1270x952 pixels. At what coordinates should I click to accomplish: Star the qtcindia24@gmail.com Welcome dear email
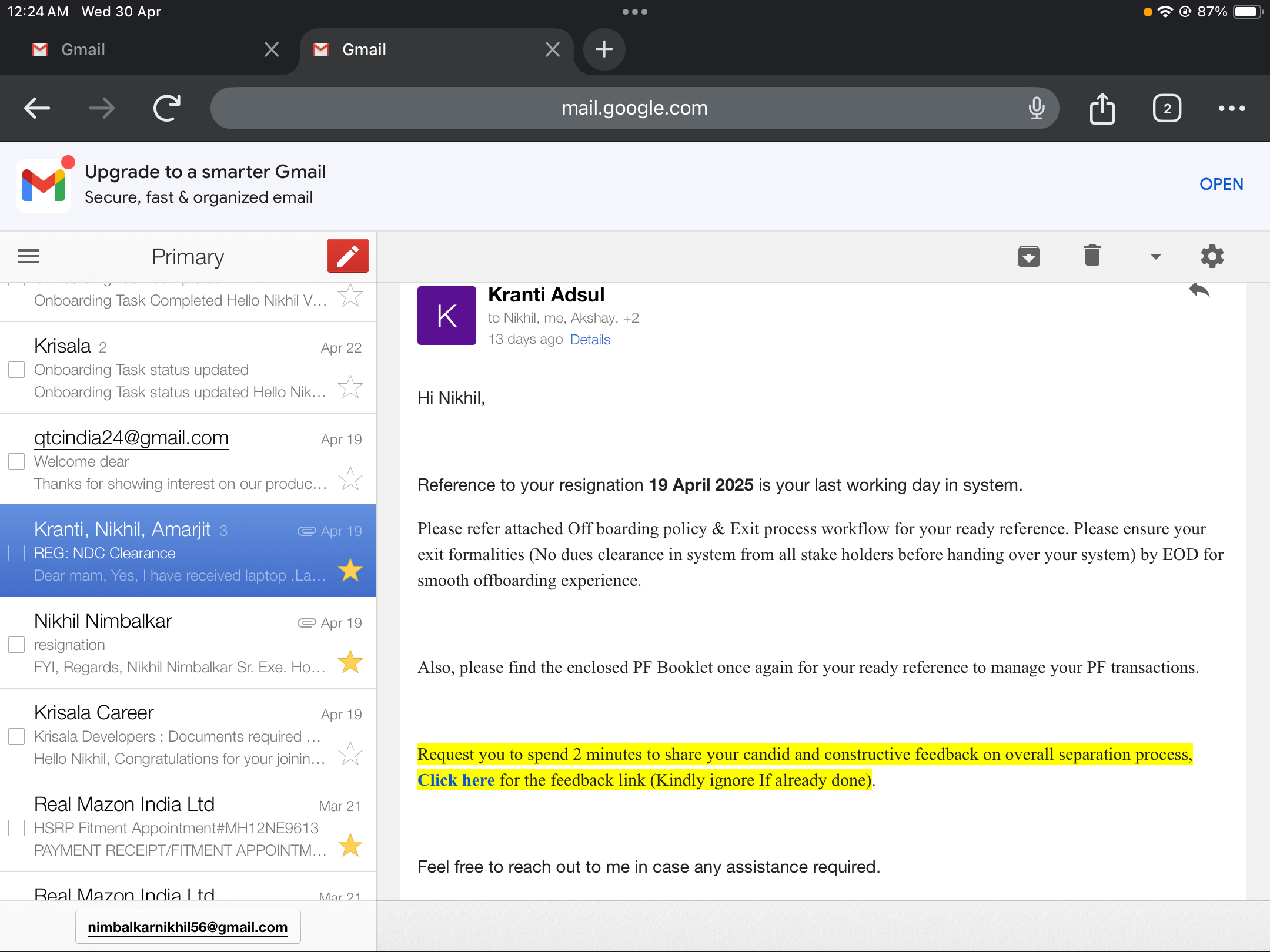350,479
